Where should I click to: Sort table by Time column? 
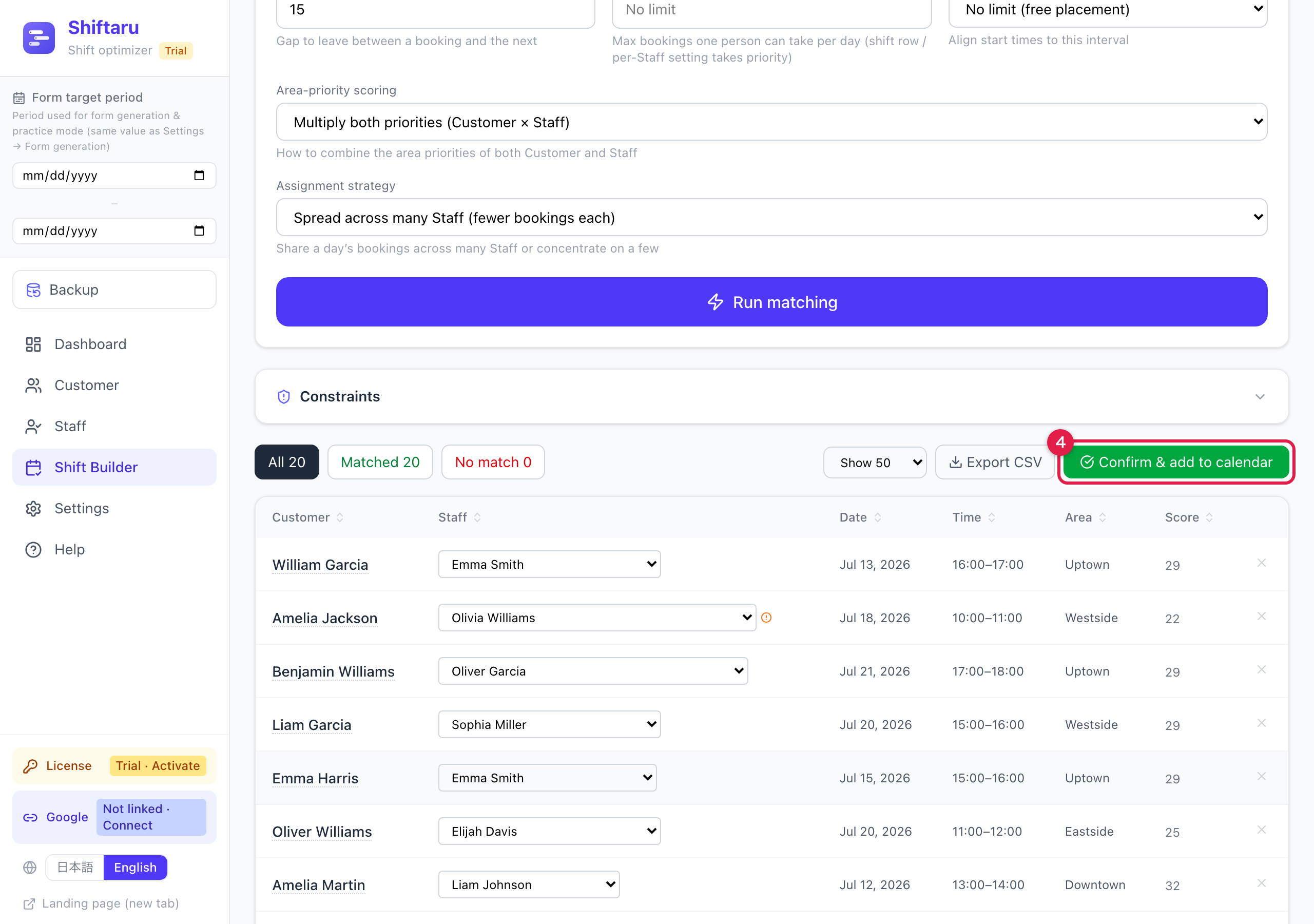(974, 517)
